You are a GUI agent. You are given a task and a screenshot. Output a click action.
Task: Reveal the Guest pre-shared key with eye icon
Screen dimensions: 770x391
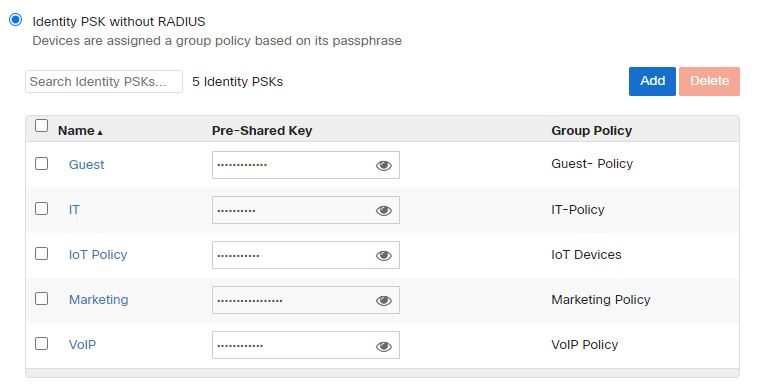(x=384, y=166)
